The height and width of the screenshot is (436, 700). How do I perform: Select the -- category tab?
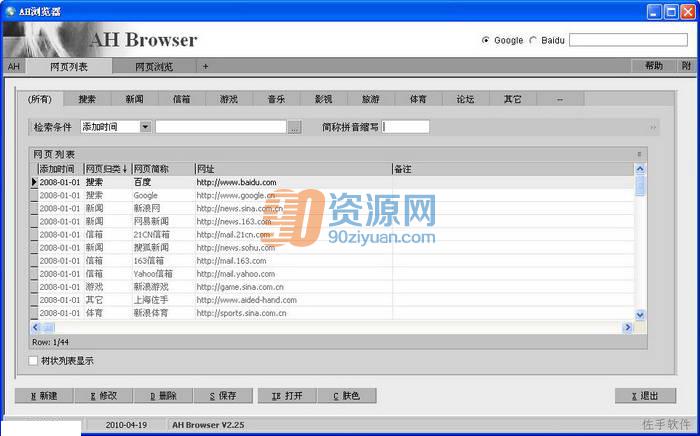(560, 99)
